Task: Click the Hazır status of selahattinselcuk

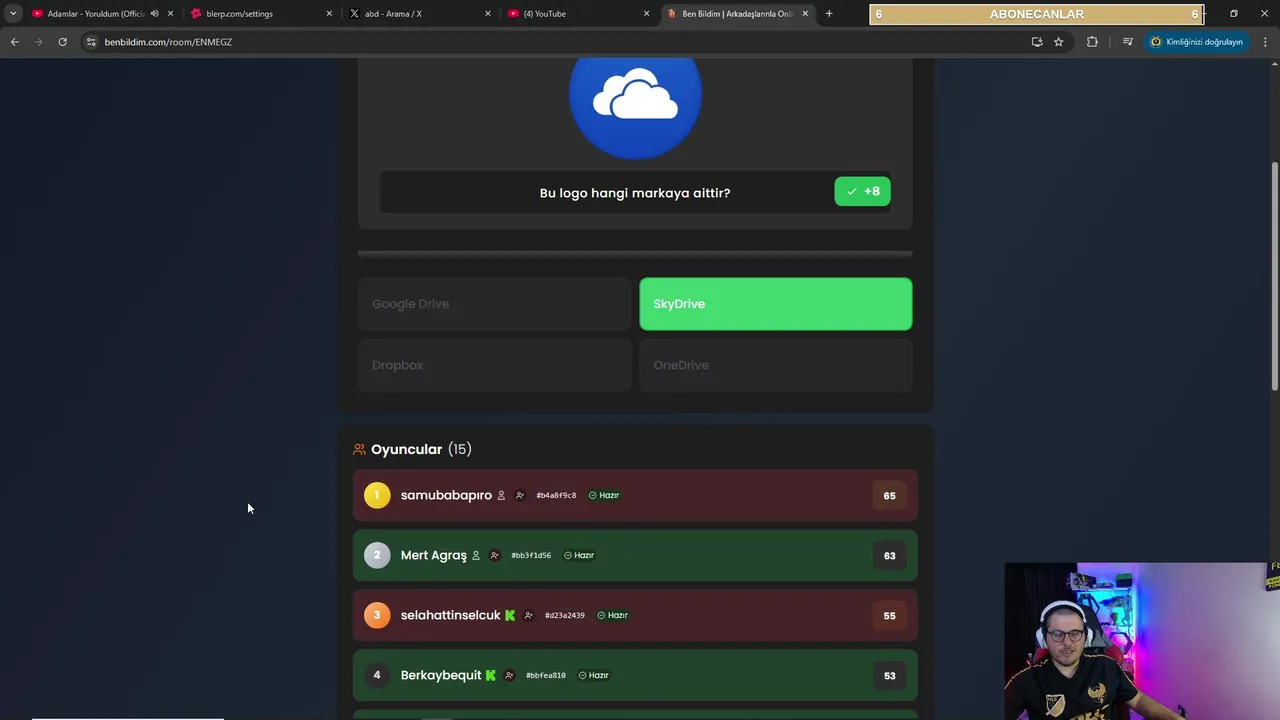Action: (612, 616)
